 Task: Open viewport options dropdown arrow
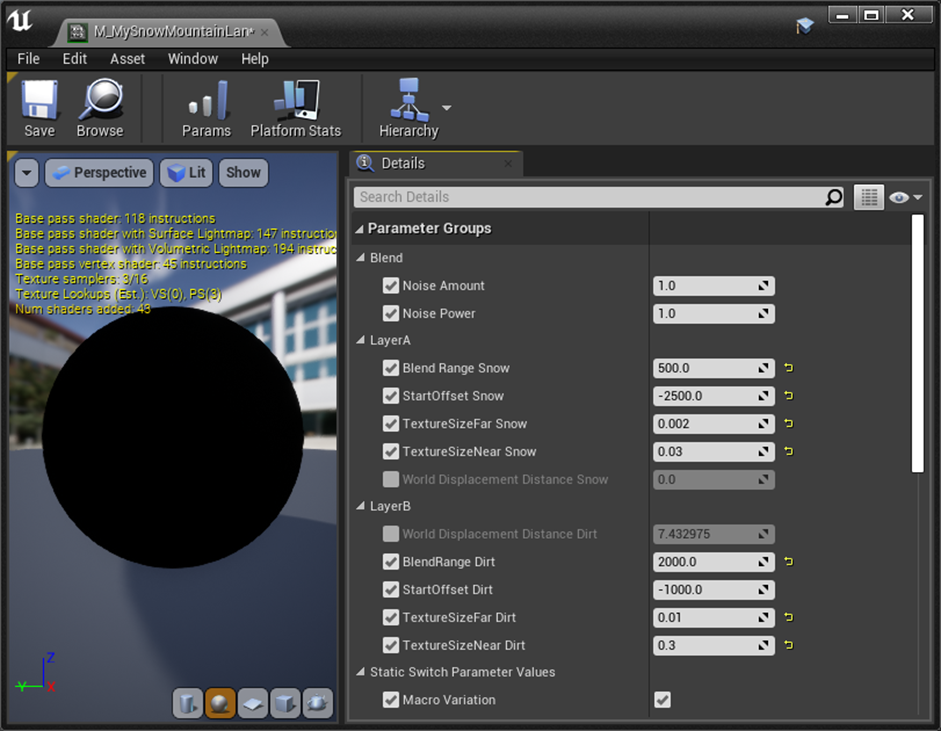[26, 173]
